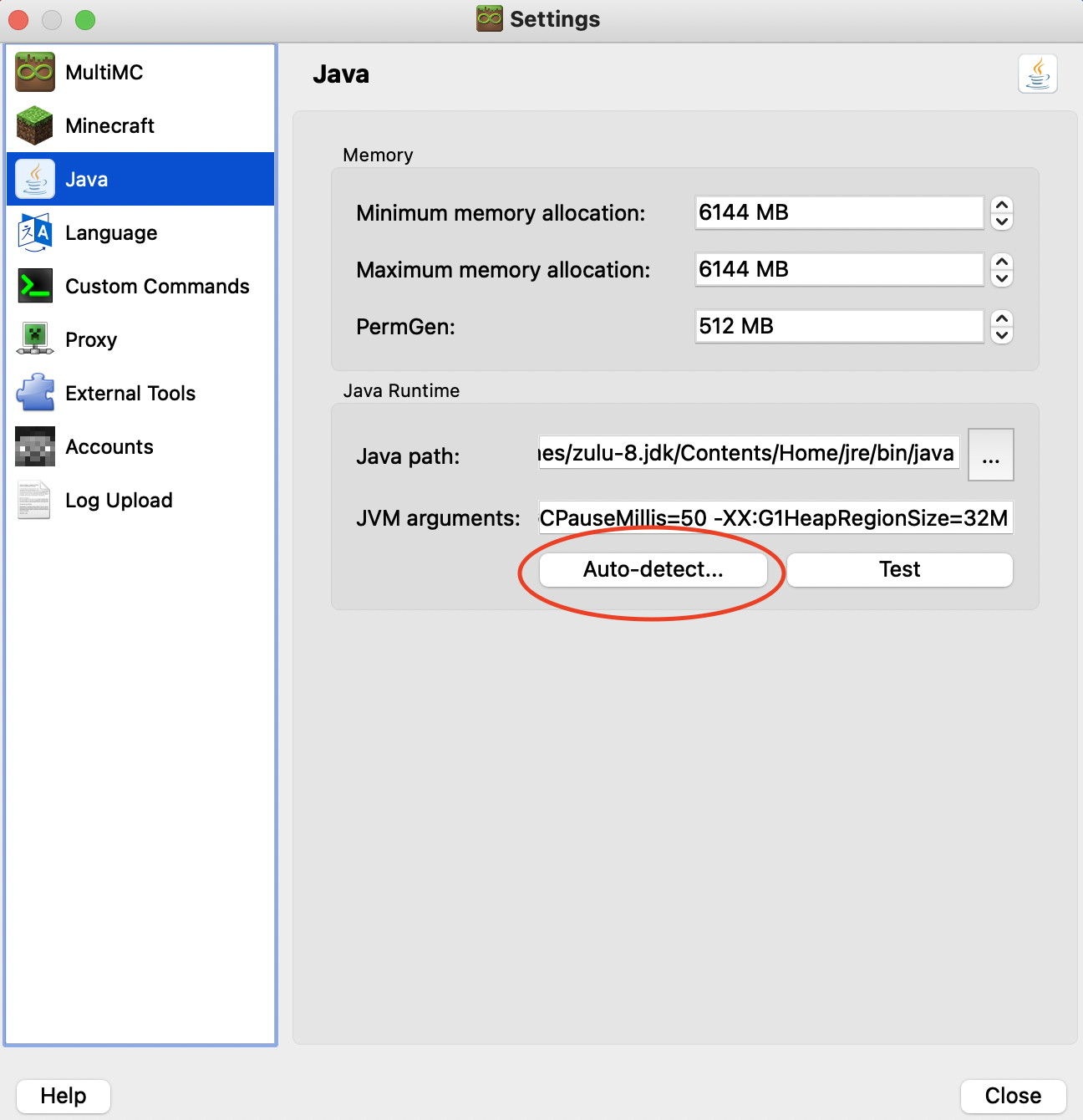
Task: Click the Java coffee cup sidebar icon
Action: [35, 179]
